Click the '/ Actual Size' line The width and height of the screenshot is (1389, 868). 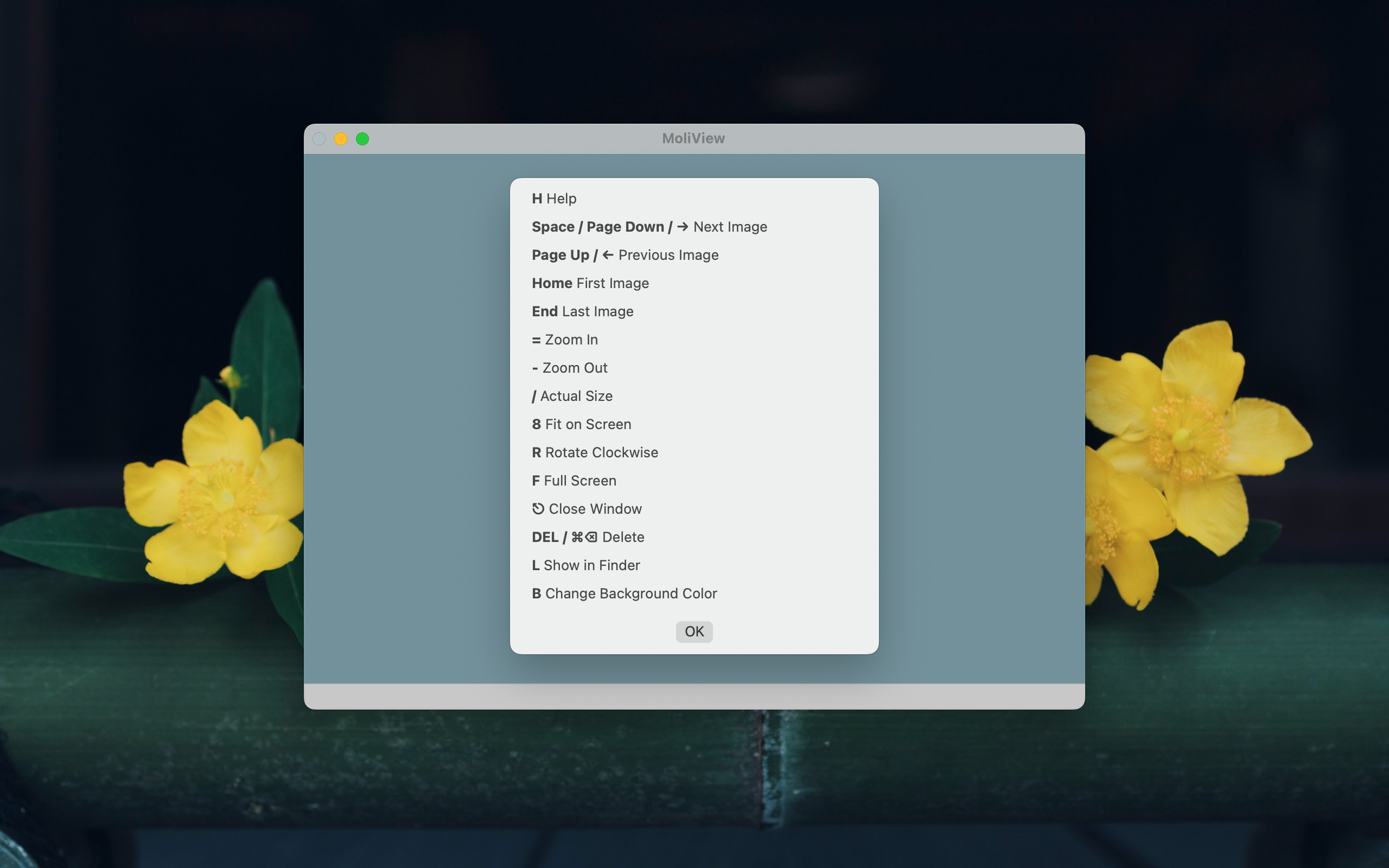click(x=572, y=396)
